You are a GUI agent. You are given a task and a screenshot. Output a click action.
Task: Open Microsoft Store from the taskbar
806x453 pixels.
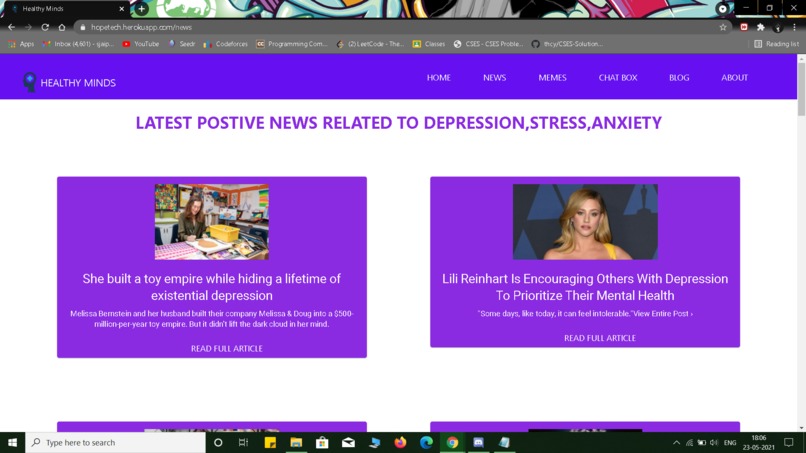point(322,442)
